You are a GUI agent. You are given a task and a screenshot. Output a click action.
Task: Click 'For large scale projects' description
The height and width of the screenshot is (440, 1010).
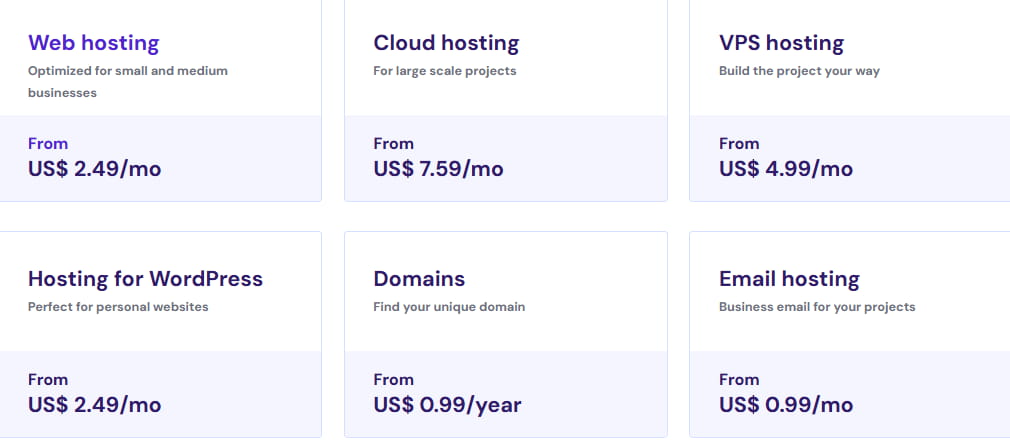pyautogui.click(x=445, y=71)
